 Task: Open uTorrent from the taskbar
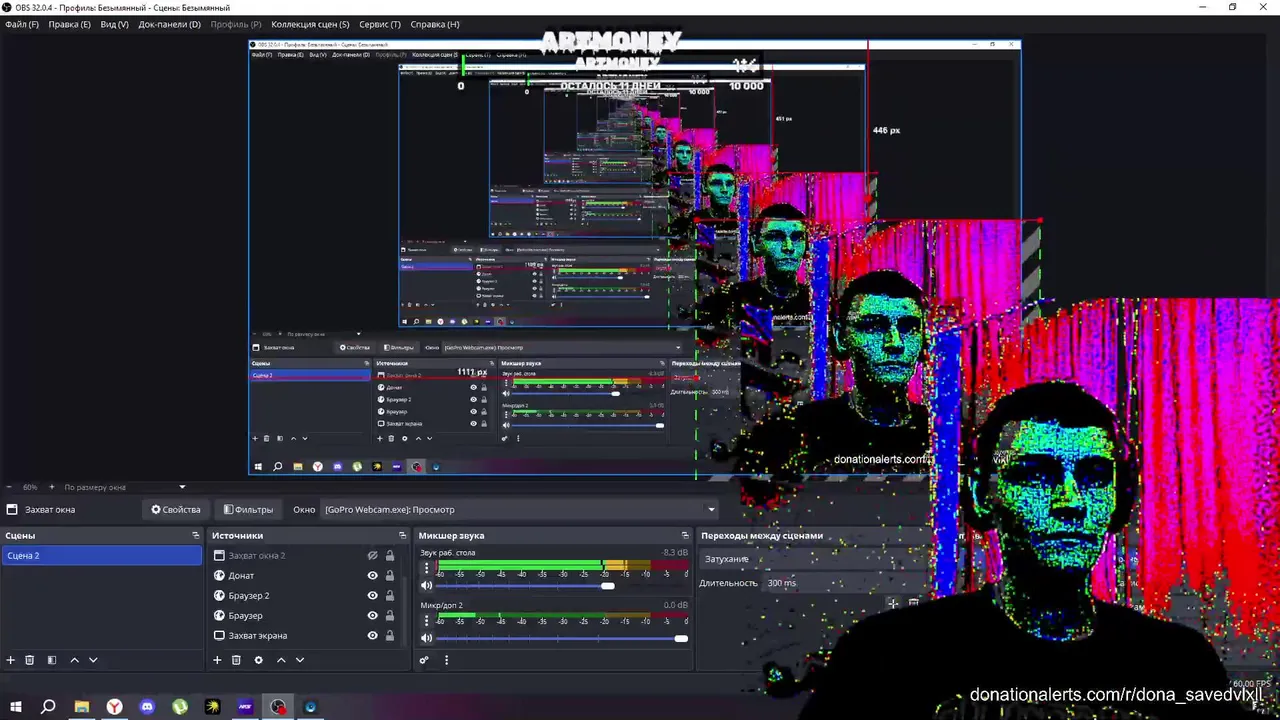tap(180, 707)
